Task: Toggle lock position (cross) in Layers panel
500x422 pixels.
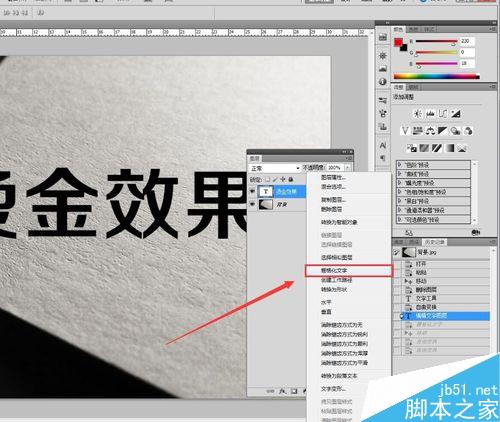Action: point(283,179)
